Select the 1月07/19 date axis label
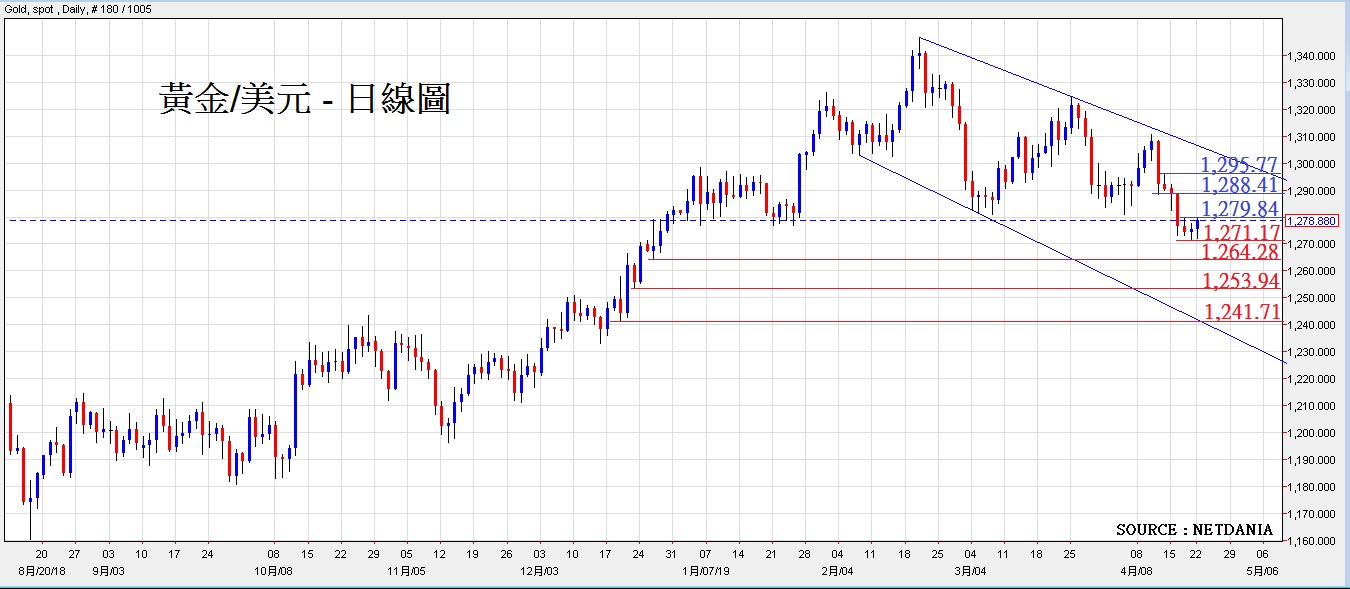The width and height of the screenshot is (1350, 589). pos(705,570)
